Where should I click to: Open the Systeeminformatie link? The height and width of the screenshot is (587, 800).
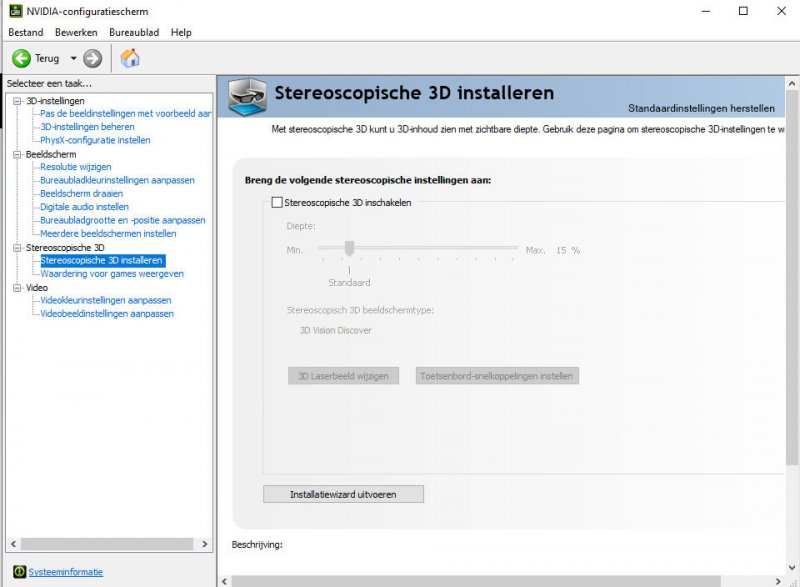[x=65, y=572]
